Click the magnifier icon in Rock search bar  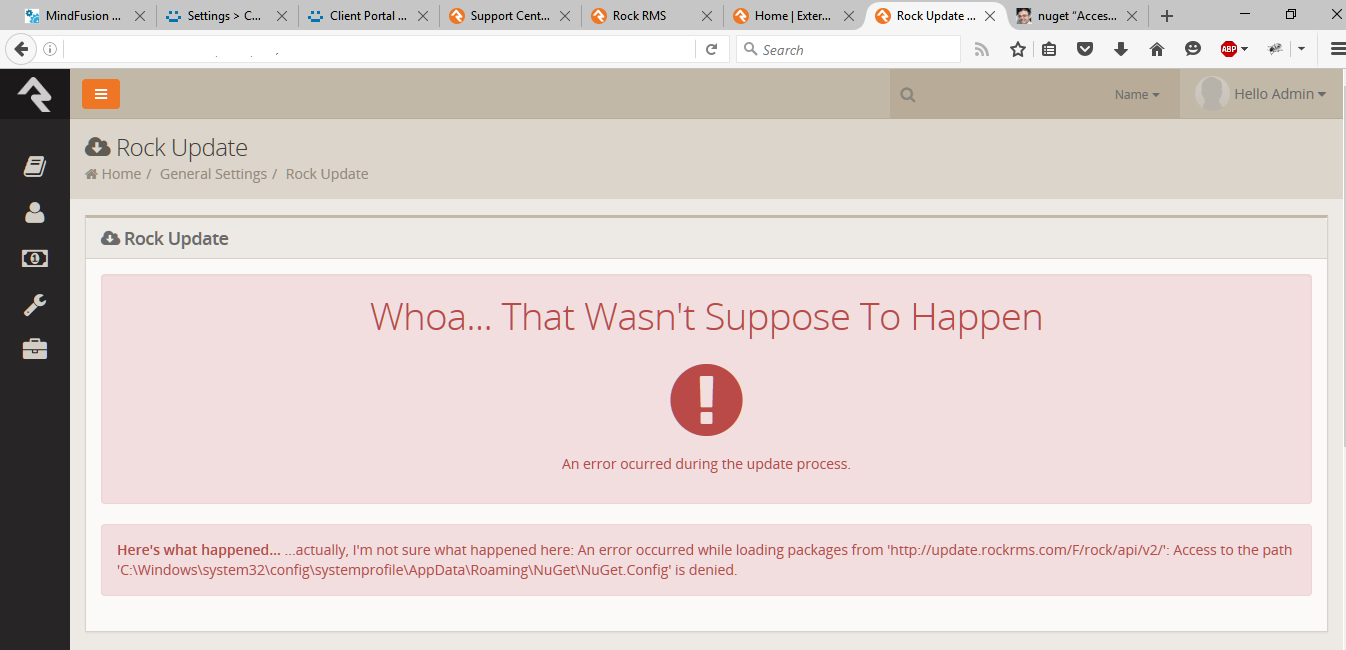pos(908,95)
